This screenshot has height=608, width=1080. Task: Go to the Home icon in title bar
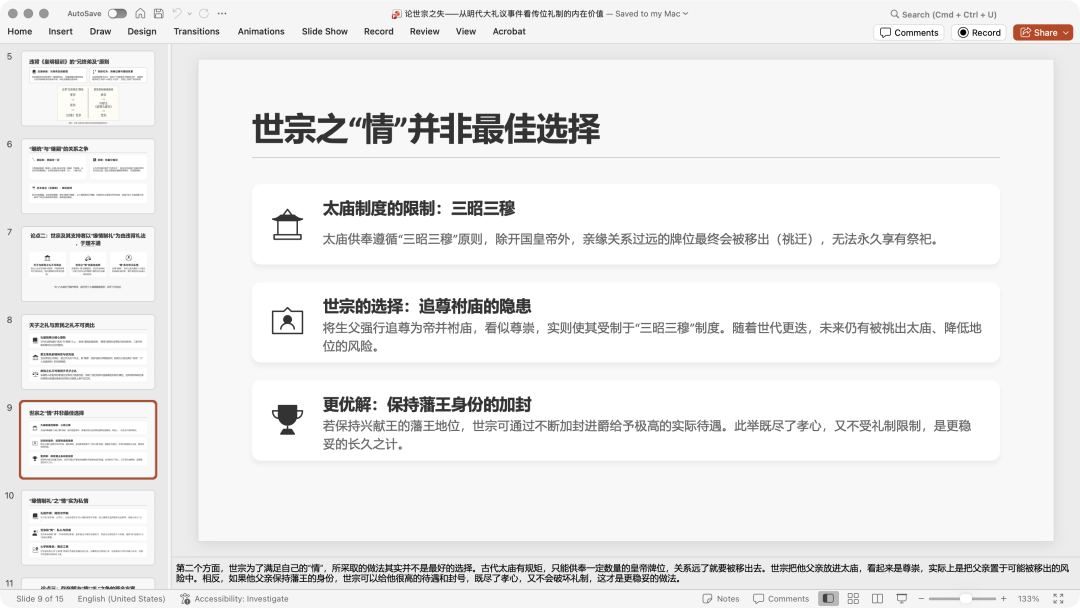(x=141, y=13)
